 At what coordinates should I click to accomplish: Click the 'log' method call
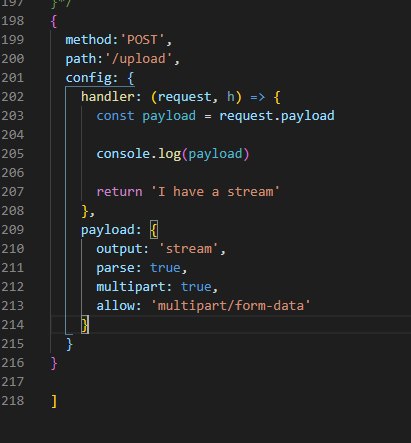169,154
